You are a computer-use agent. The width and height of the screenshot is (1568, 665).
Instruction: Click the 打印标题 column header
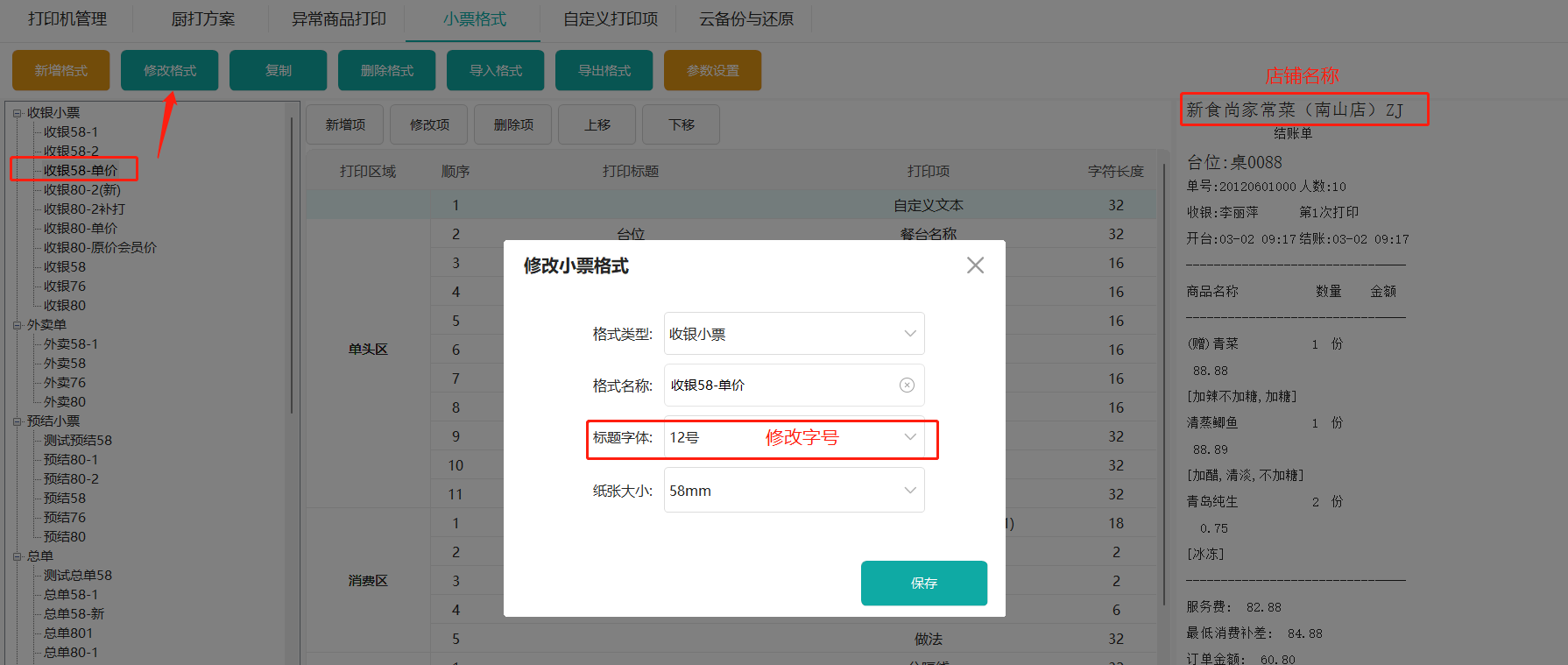pos(631,172)
